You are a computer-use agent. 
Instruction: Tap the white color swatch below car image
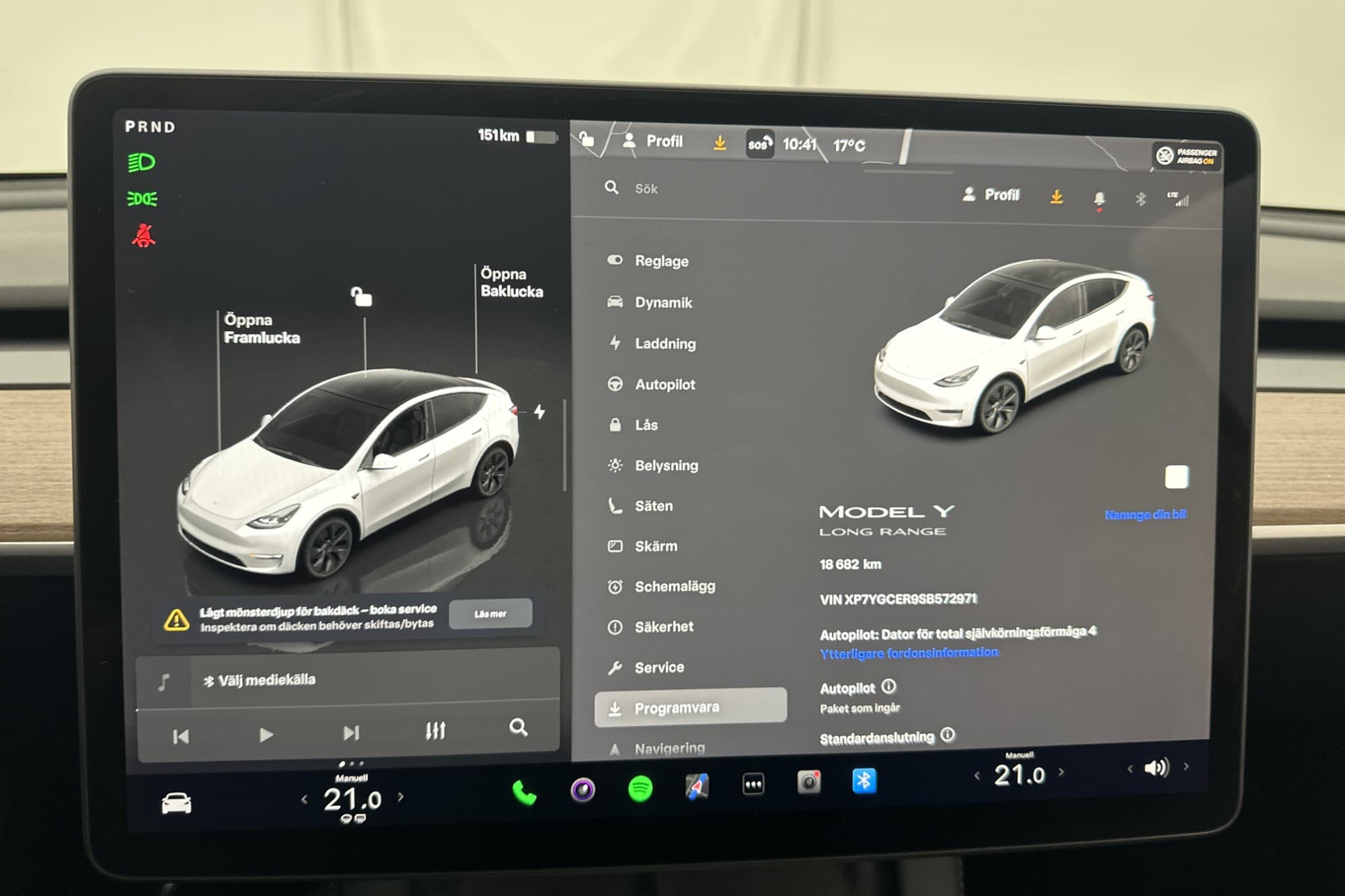[x=1176, y=477]
